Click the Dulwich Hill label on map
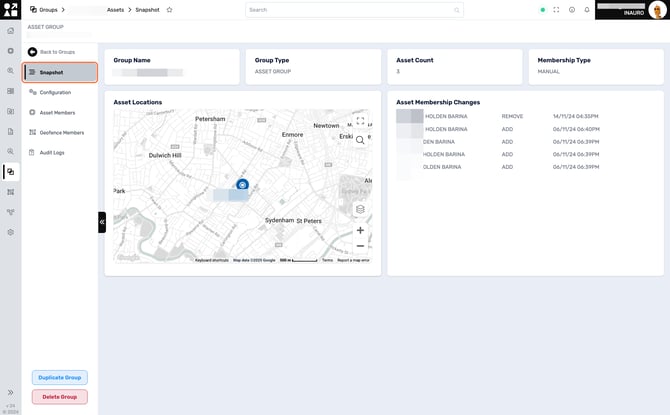This screenshot has width=670, height=415. point(165,155)
